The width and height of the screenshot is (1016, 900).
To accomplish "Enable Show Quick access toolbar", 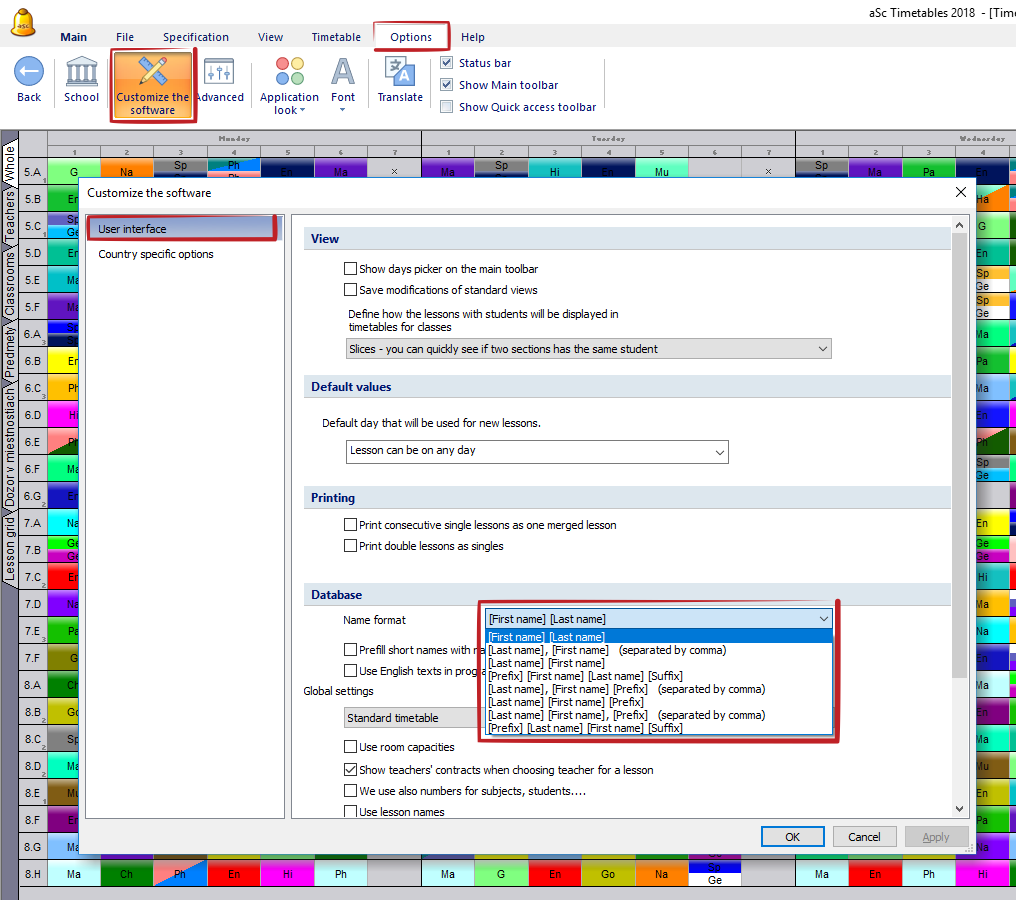I will coord(447,107).
